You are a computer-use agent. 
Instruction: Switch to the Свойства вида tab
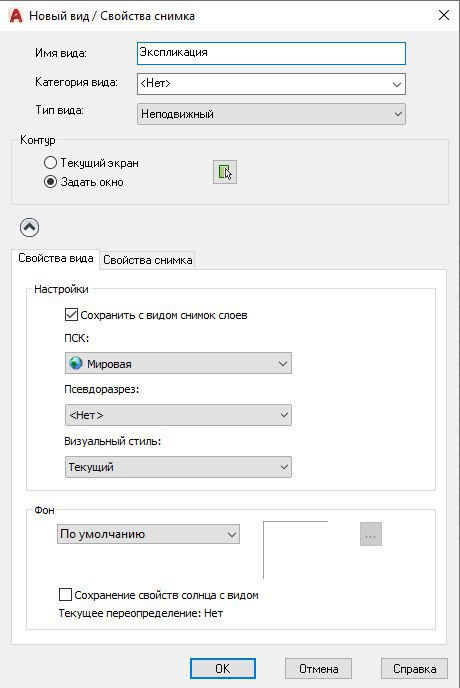pyautogui.click(x=56, y=258)
